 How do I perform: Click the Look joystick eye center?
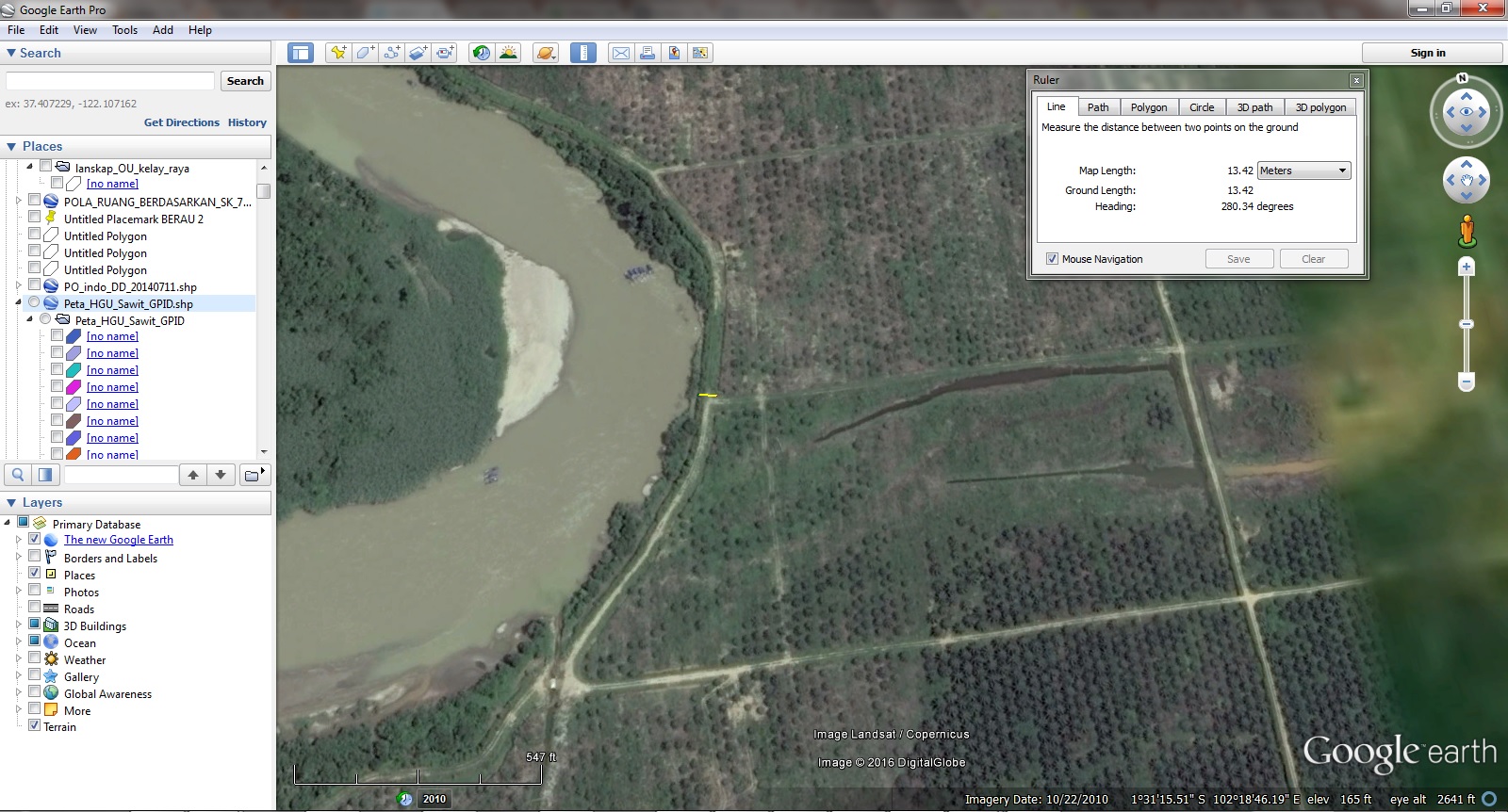(1467, 112)
